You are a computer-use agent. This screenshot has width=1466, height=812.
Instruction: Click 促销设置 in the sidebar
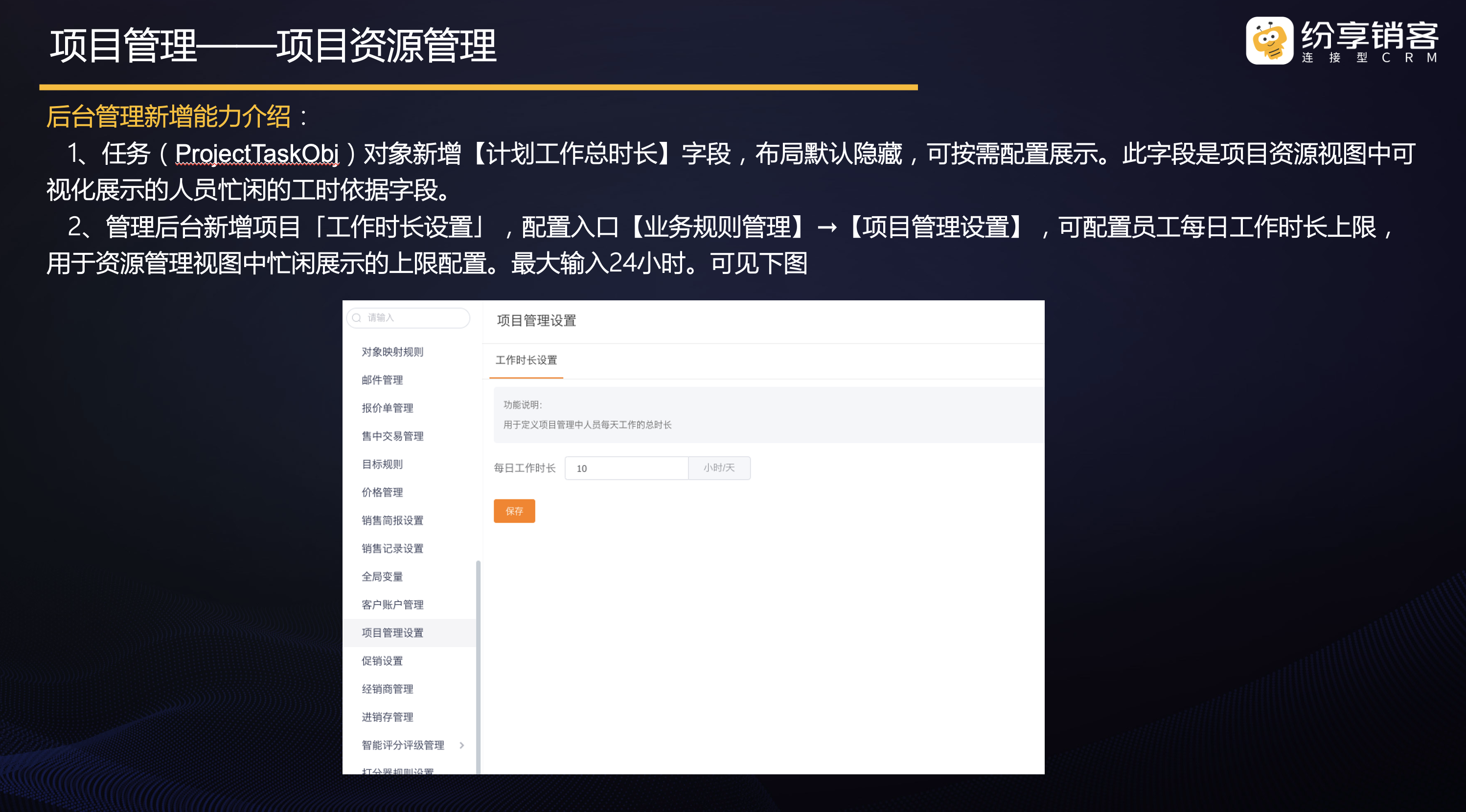click(382, 661)
